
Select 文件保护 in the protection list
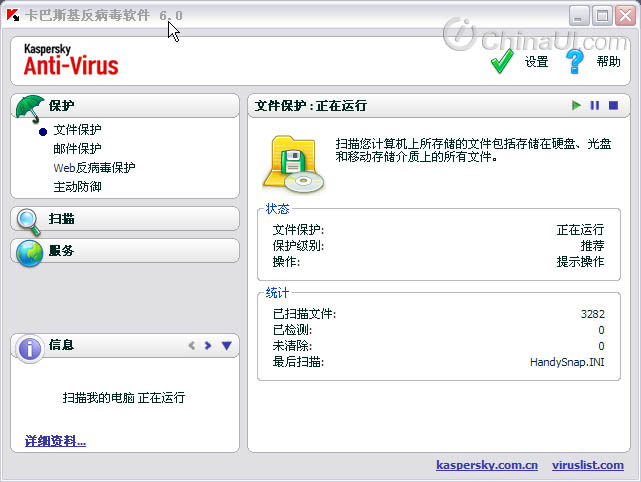pos(77,130)
